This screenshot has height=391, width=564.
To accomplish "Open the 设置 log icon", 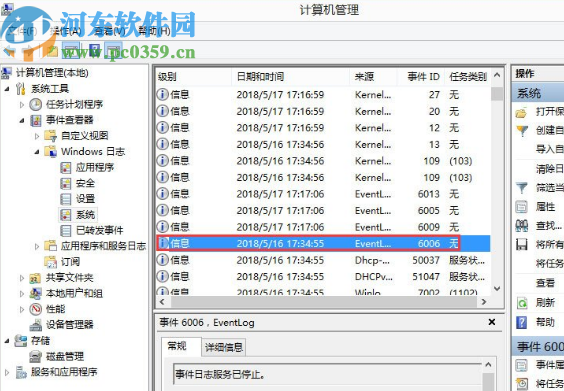I will point(65,199).
